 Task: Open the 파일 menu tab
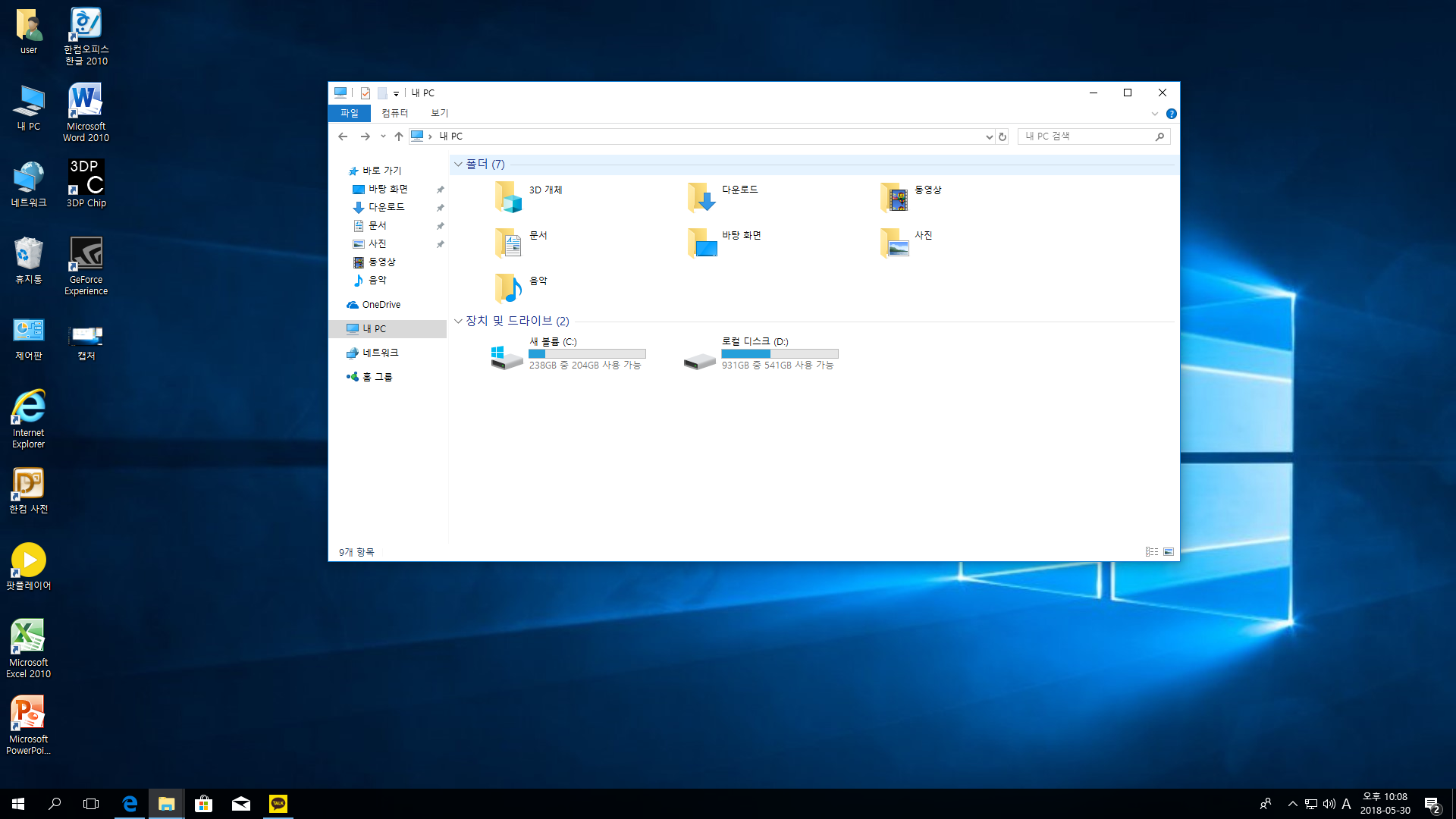pyautogui.click(x=349, y=113)
